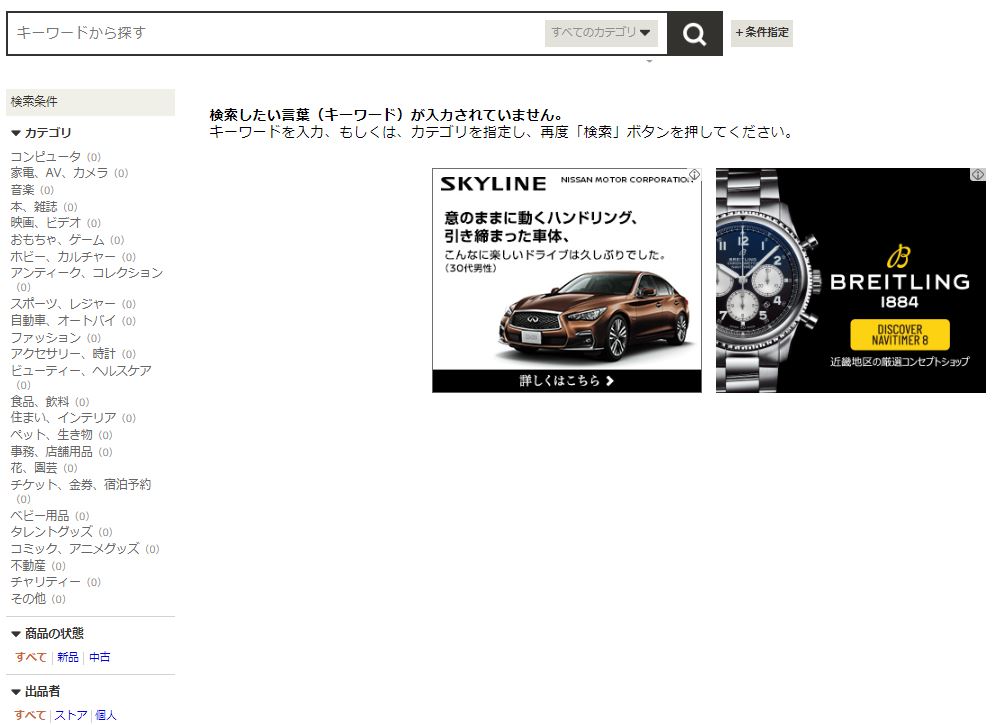Select the 家電、AV、カメラ category
This screenshot has width=1001, height=725.
point(59,173)
